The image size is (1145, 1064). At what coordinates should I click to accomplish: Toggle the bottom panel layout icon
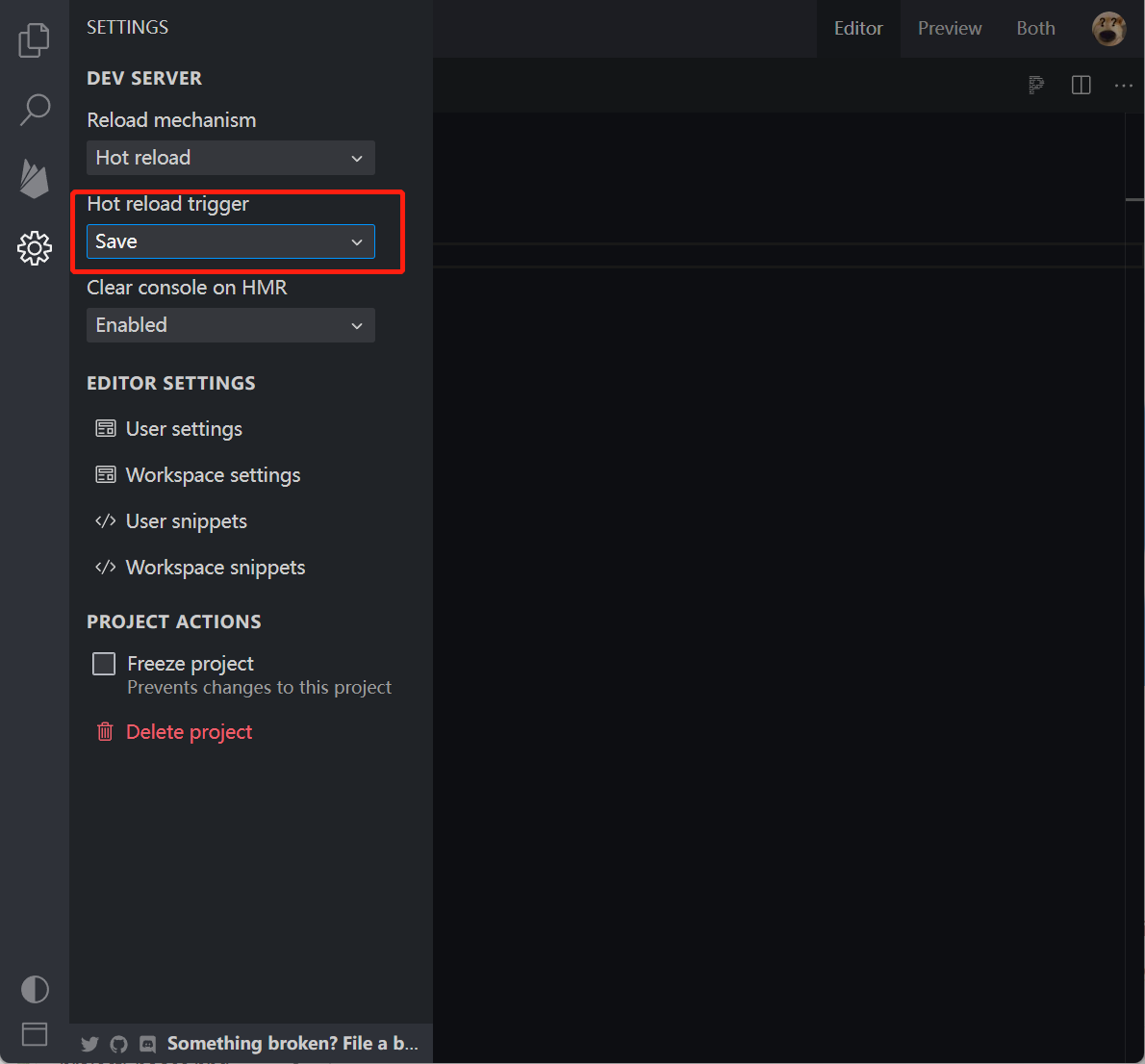tap(35, 1034)
